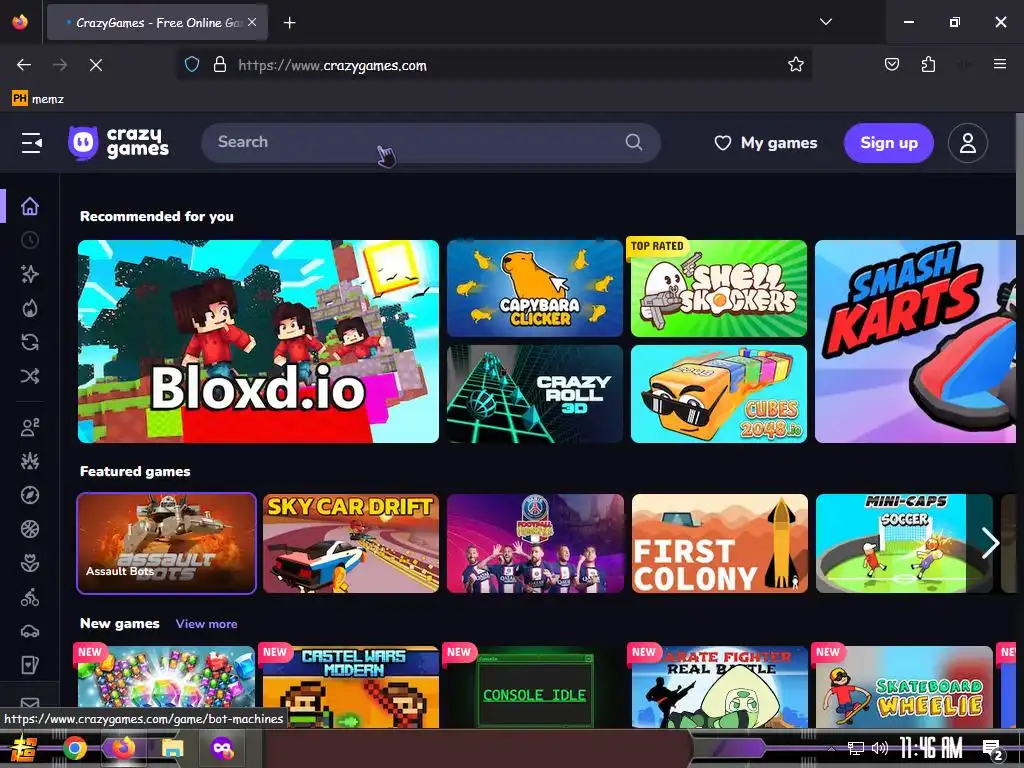Open Karate Fighter Real Battle game
Viewport: 1024px width, 768px height.
pyautogui.click(x=720, y=687)
